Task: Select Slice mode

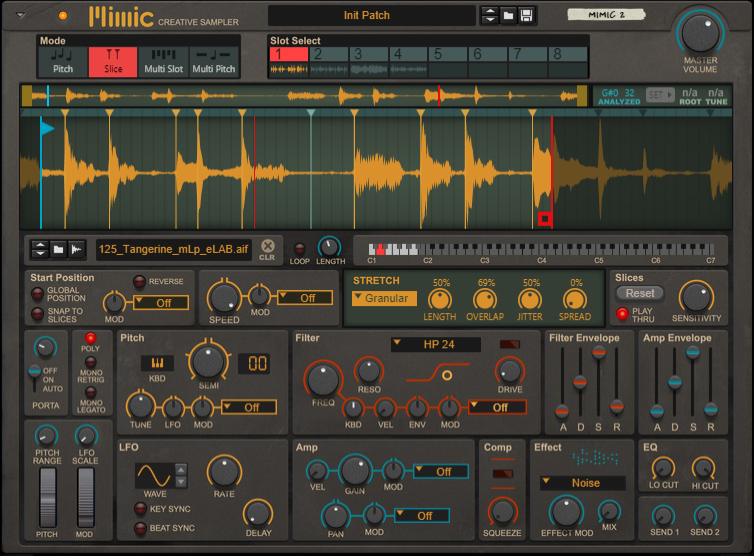Action: tap(113, 62)
